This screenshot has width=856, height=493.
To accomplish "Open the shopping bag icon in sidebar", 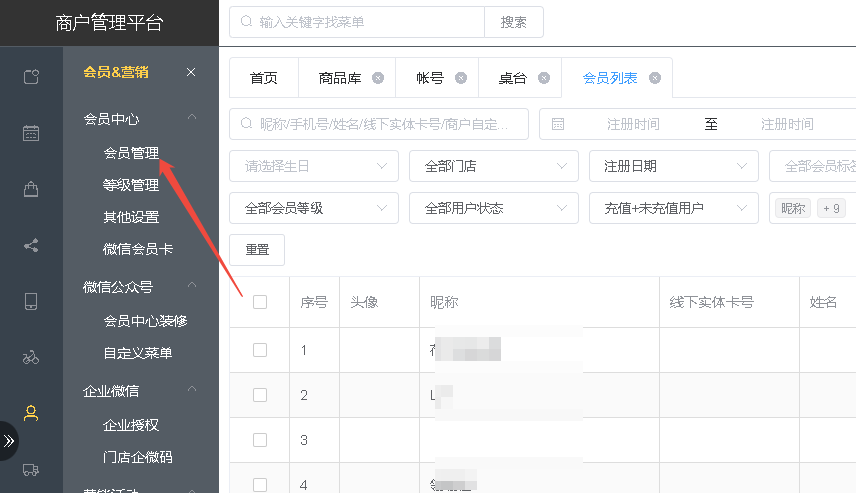I will point(31,189).
